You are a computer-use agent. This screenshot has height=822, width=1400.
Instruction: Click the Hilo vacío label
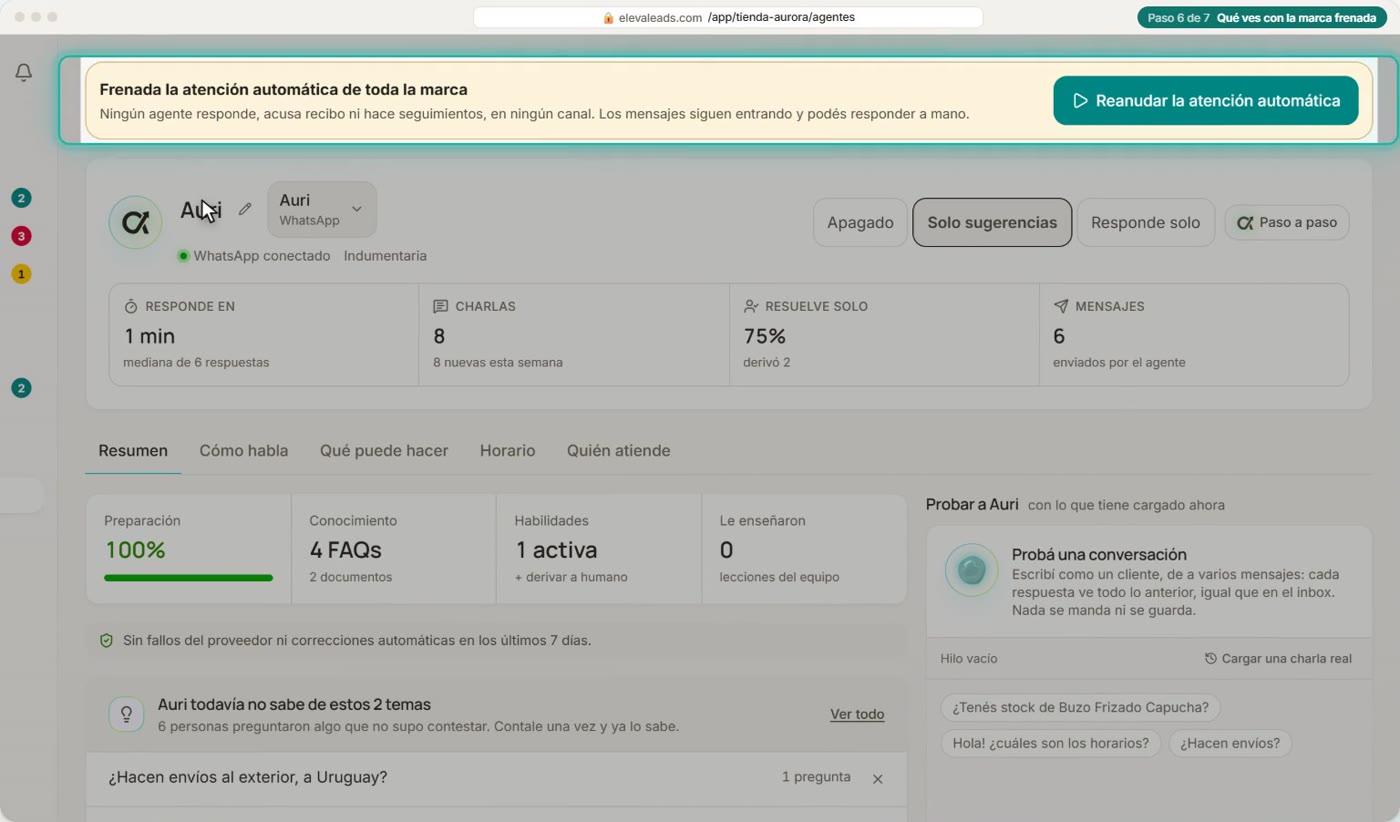[969, 659]
